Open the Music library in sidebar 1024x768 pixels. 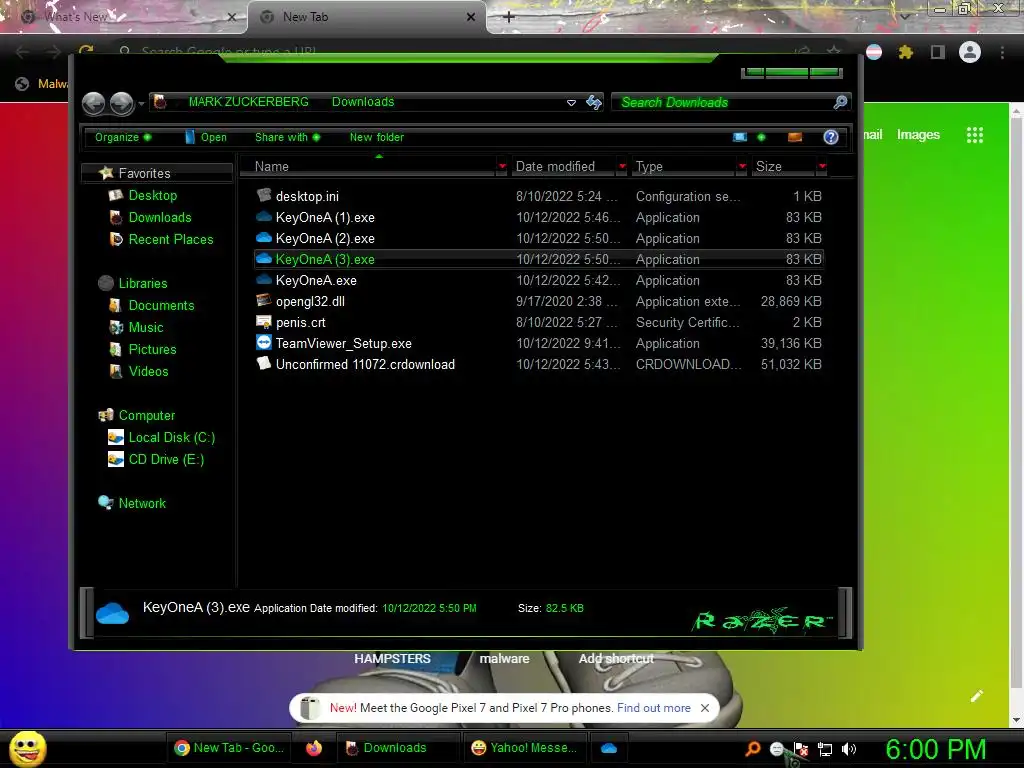pyautogui.click(x=146, y=327)
